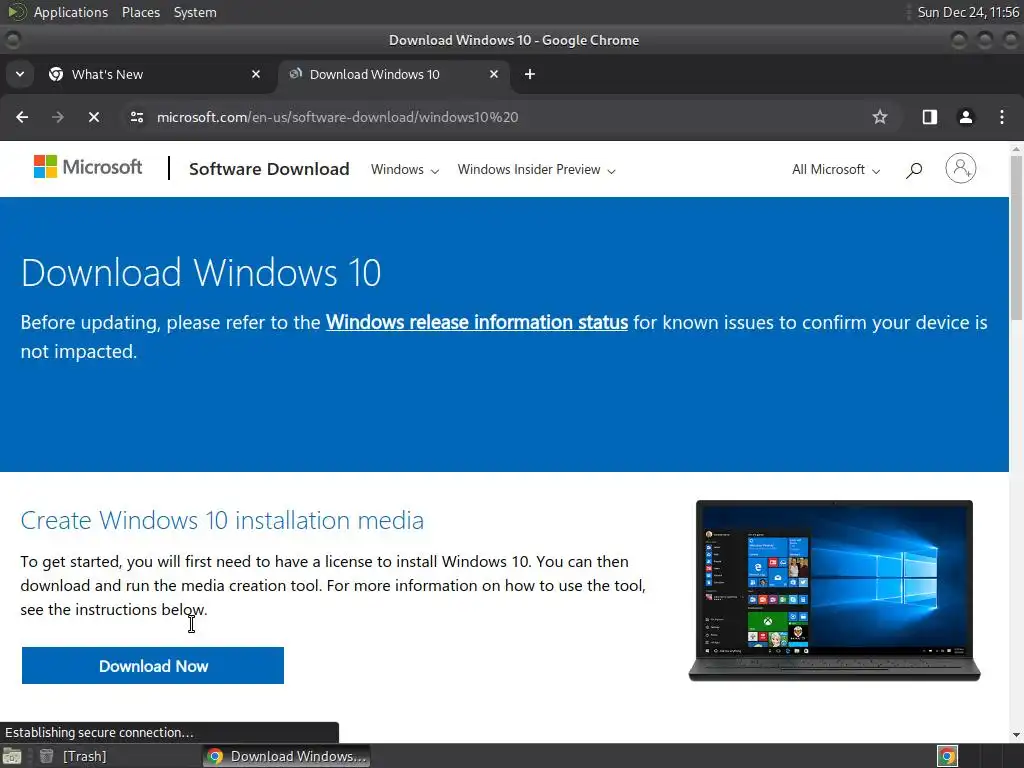Bookmark this page with the star icon
1024x768 pixels.
pos(880,117)
